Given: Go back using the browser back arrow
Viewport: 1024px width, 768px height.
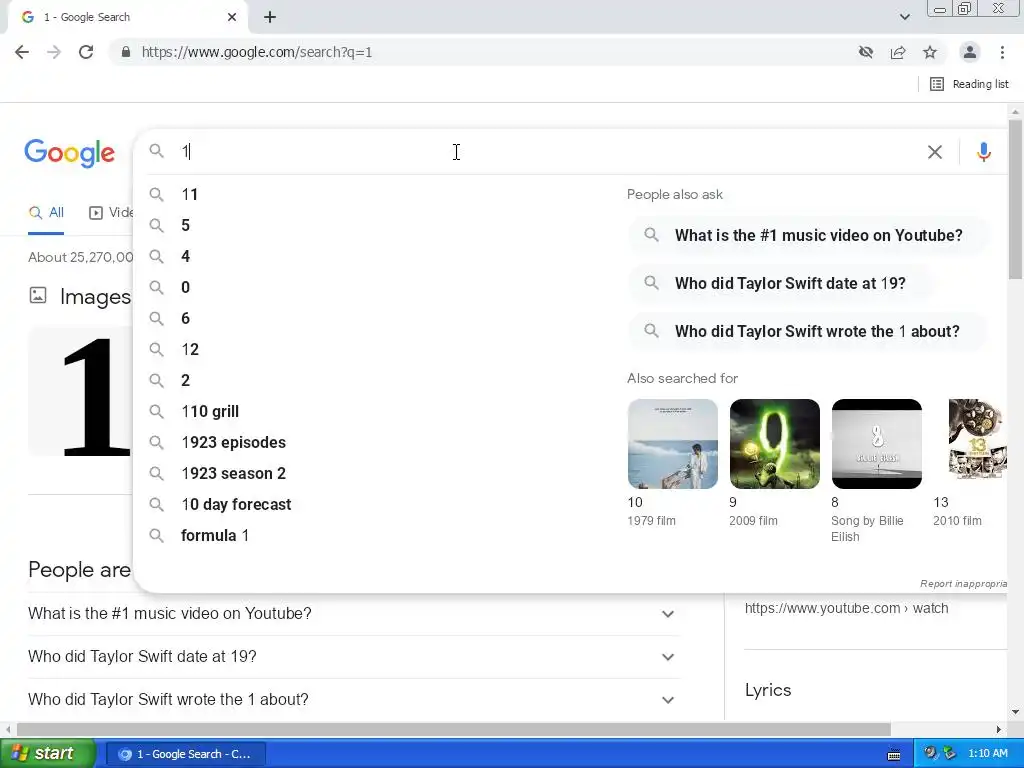Looking at the screenshot, I should [x=22, y=52].
